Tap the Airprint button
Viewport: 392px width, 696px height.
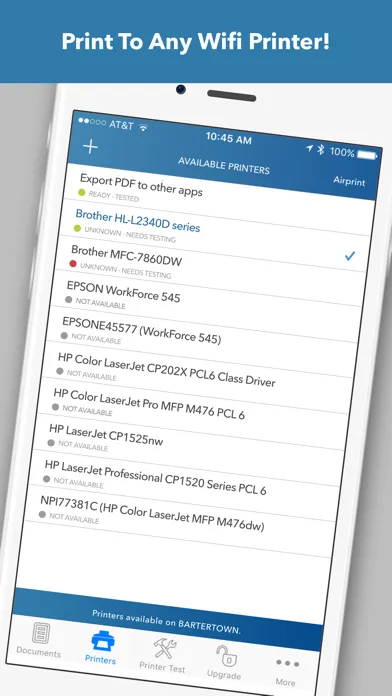(x=349, y=181)
